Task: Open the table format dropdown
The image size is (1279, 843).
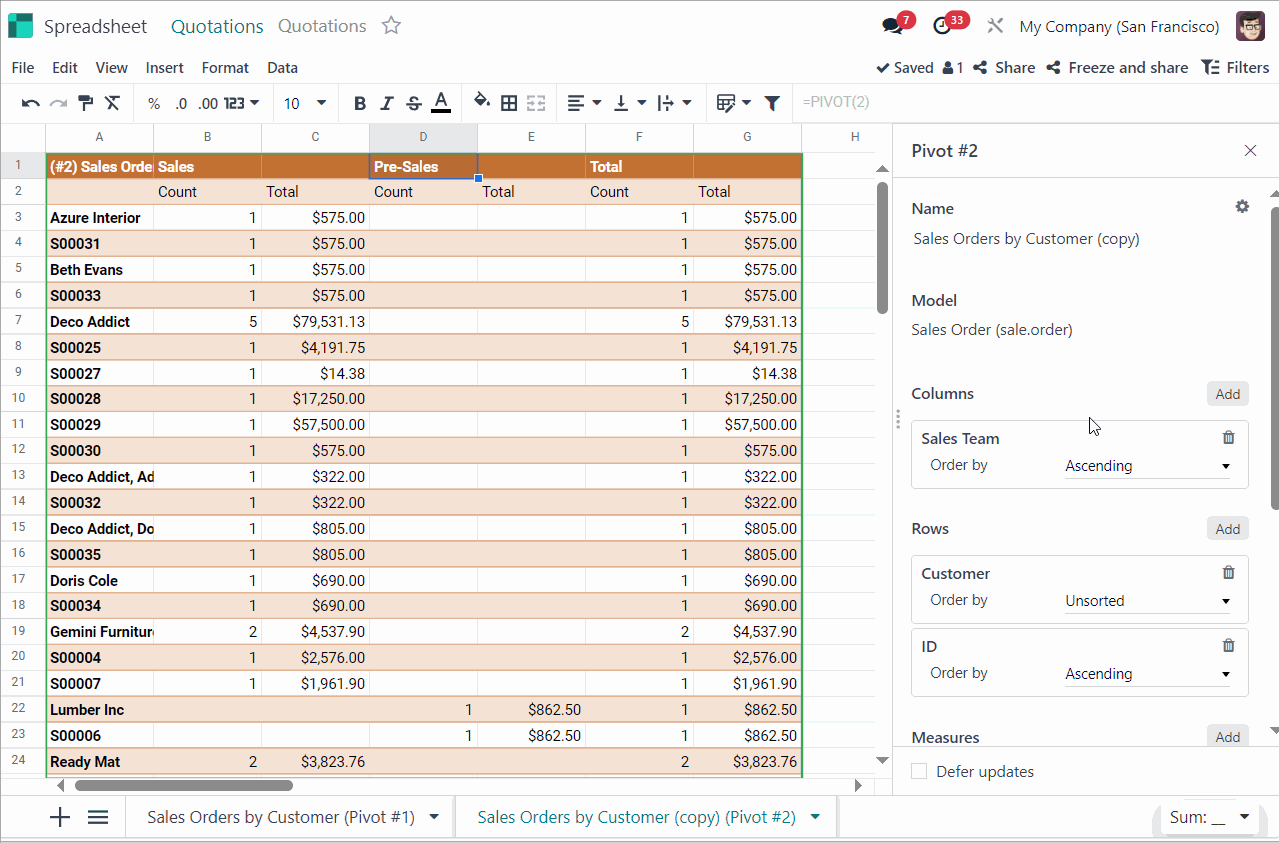Action: (734, 103)
